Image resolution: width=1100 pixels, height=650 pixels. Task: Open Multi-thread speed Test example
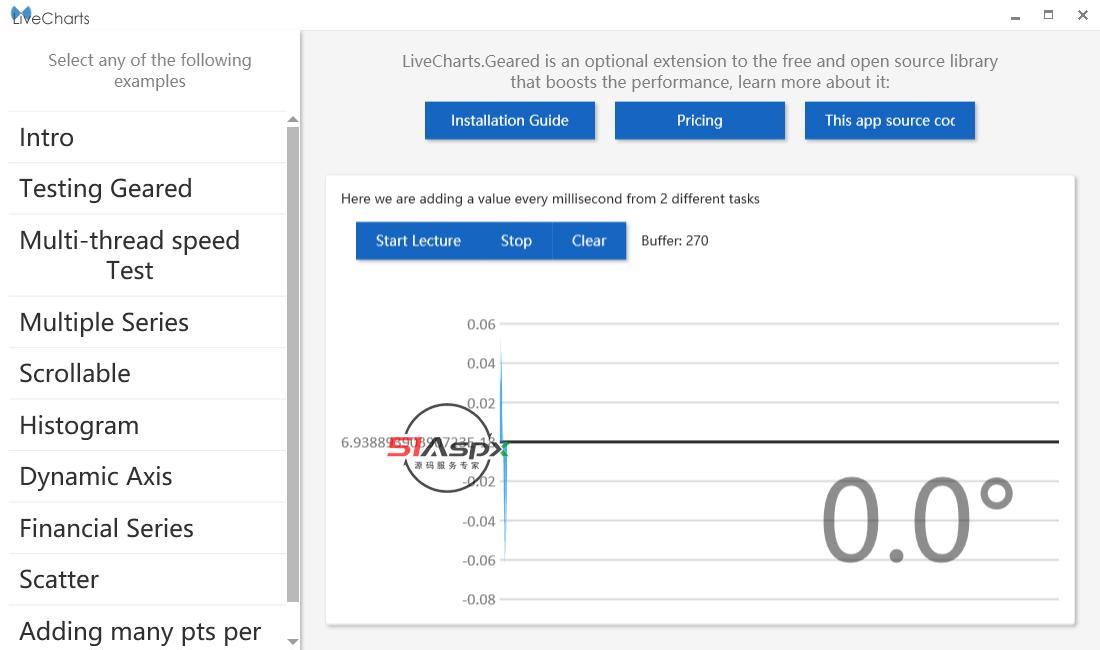pyautogui.click(x=147, y=255)
